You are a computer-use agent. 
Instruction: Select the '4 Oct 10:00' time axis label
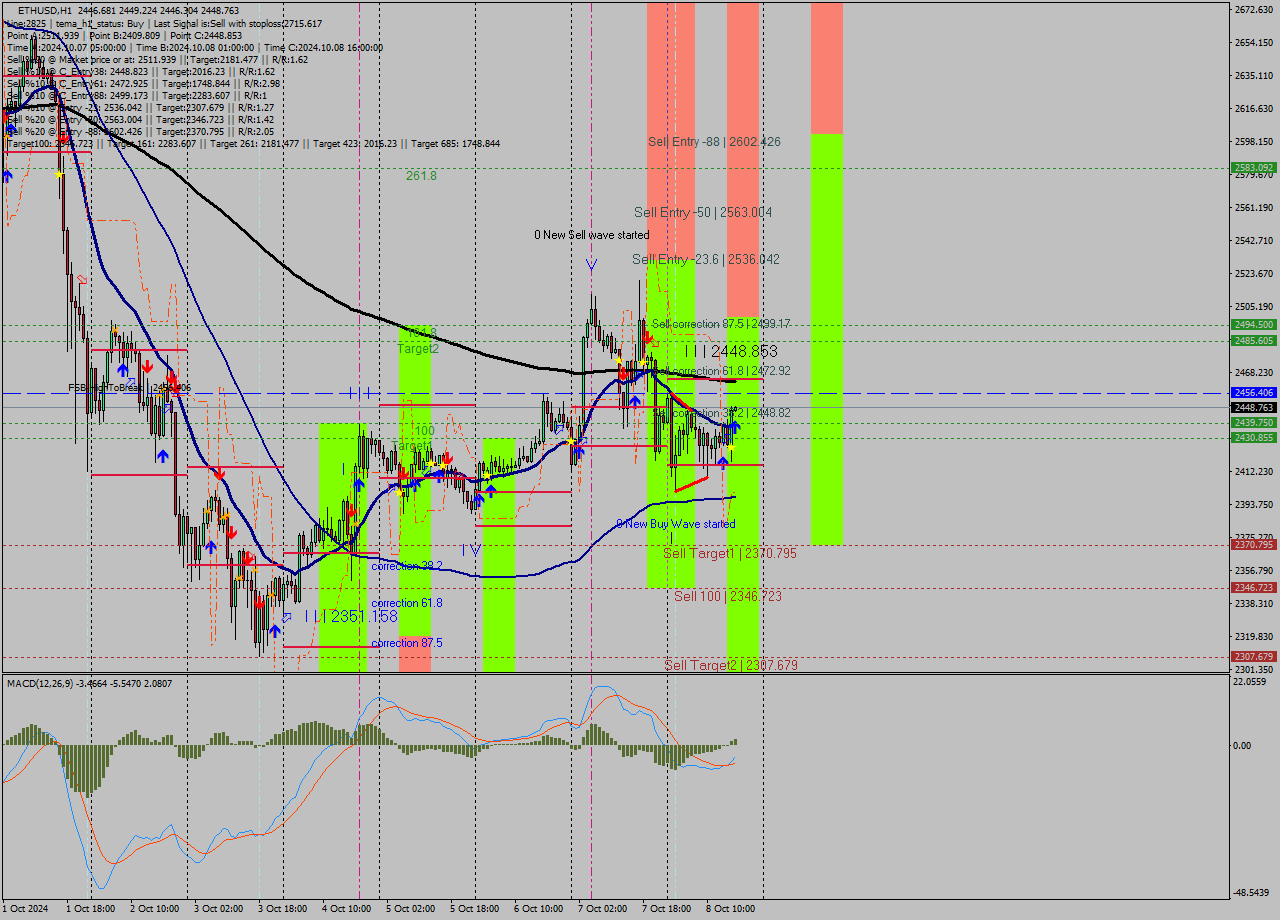coord(346,909)
